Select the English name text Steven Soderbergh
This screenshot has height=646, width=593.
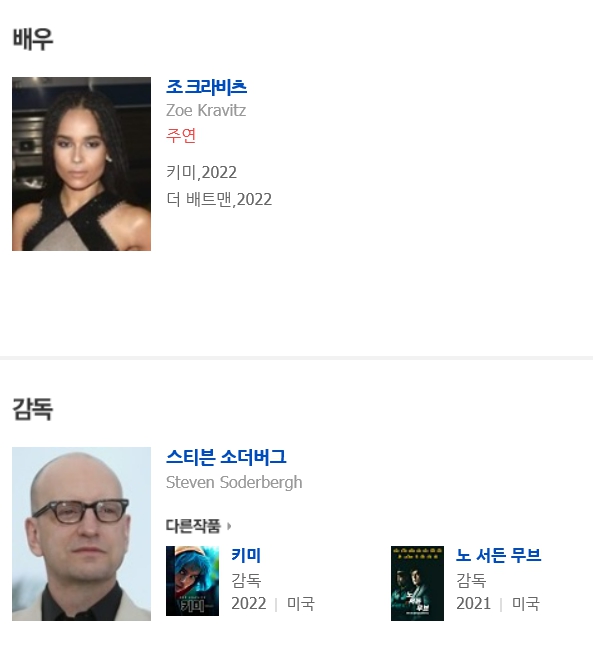[x=234, y=482]
